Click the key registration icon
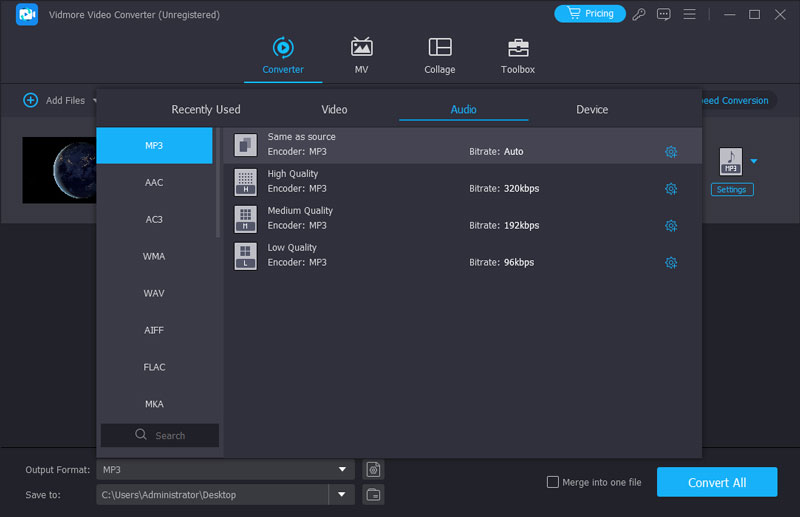Screen dimensions: 800x517 (639, 14)
